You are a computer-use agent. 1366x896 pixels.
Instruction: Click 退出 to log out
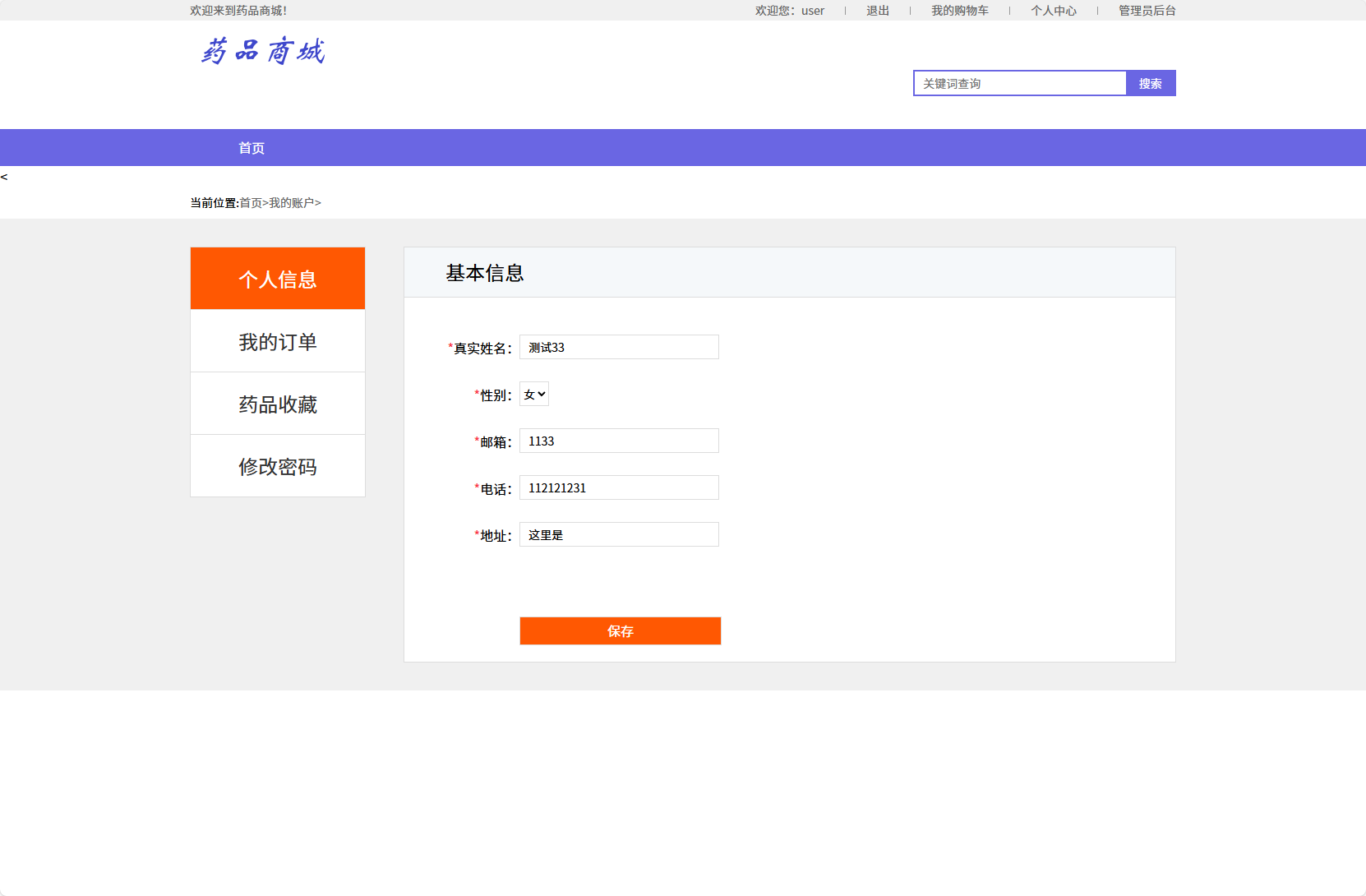pos(877,10)
